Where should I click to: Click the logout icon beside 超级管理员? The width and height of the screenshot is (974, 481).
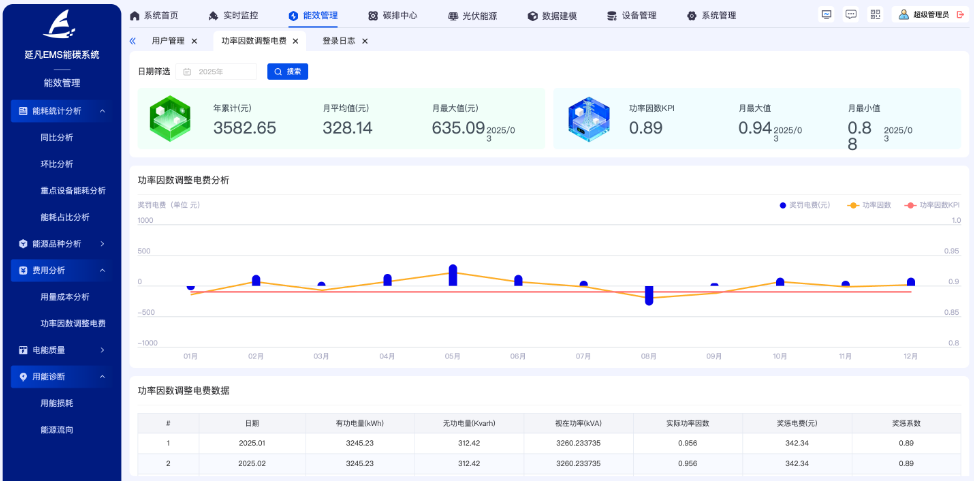coord(961,15)
